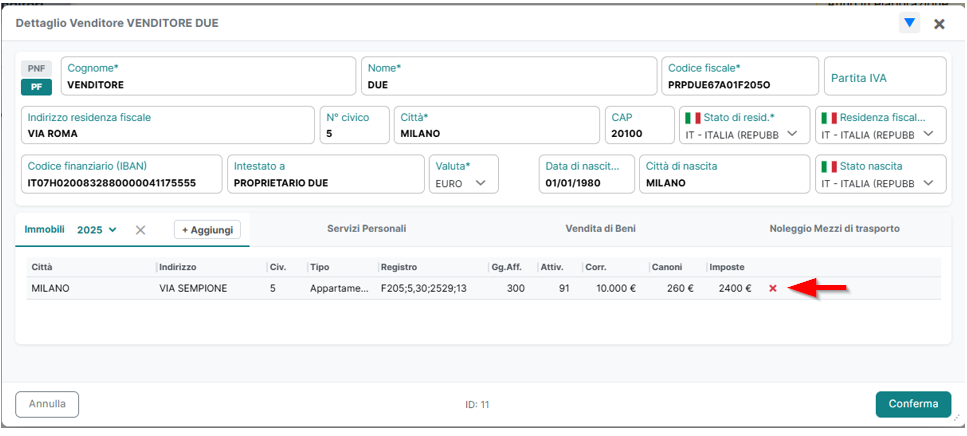Clear the Immobili year with the X icon
Viewport: 967px width, 436px height.
coord(141,229)
